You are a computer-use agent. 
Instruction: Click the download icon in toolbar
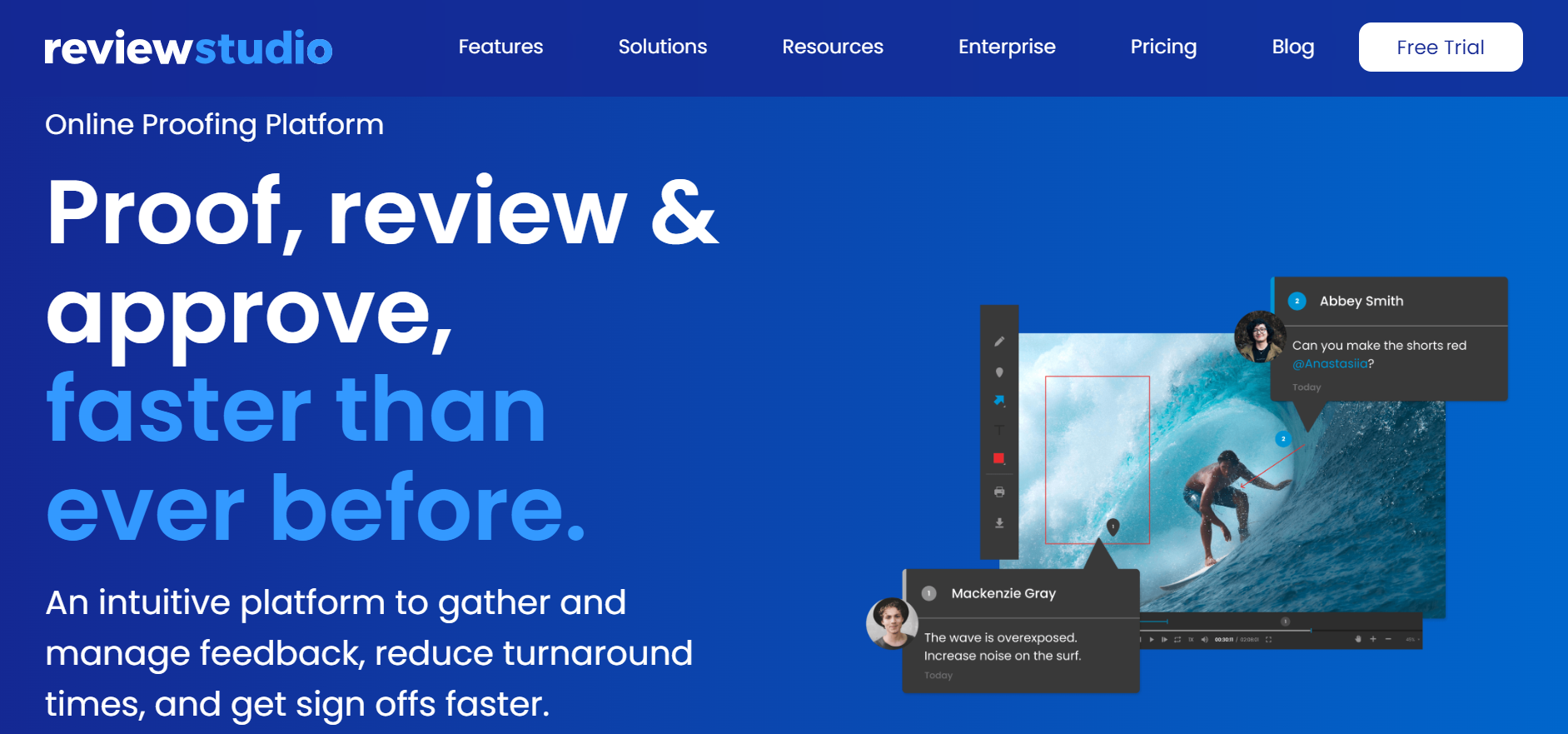pos(999,523)
